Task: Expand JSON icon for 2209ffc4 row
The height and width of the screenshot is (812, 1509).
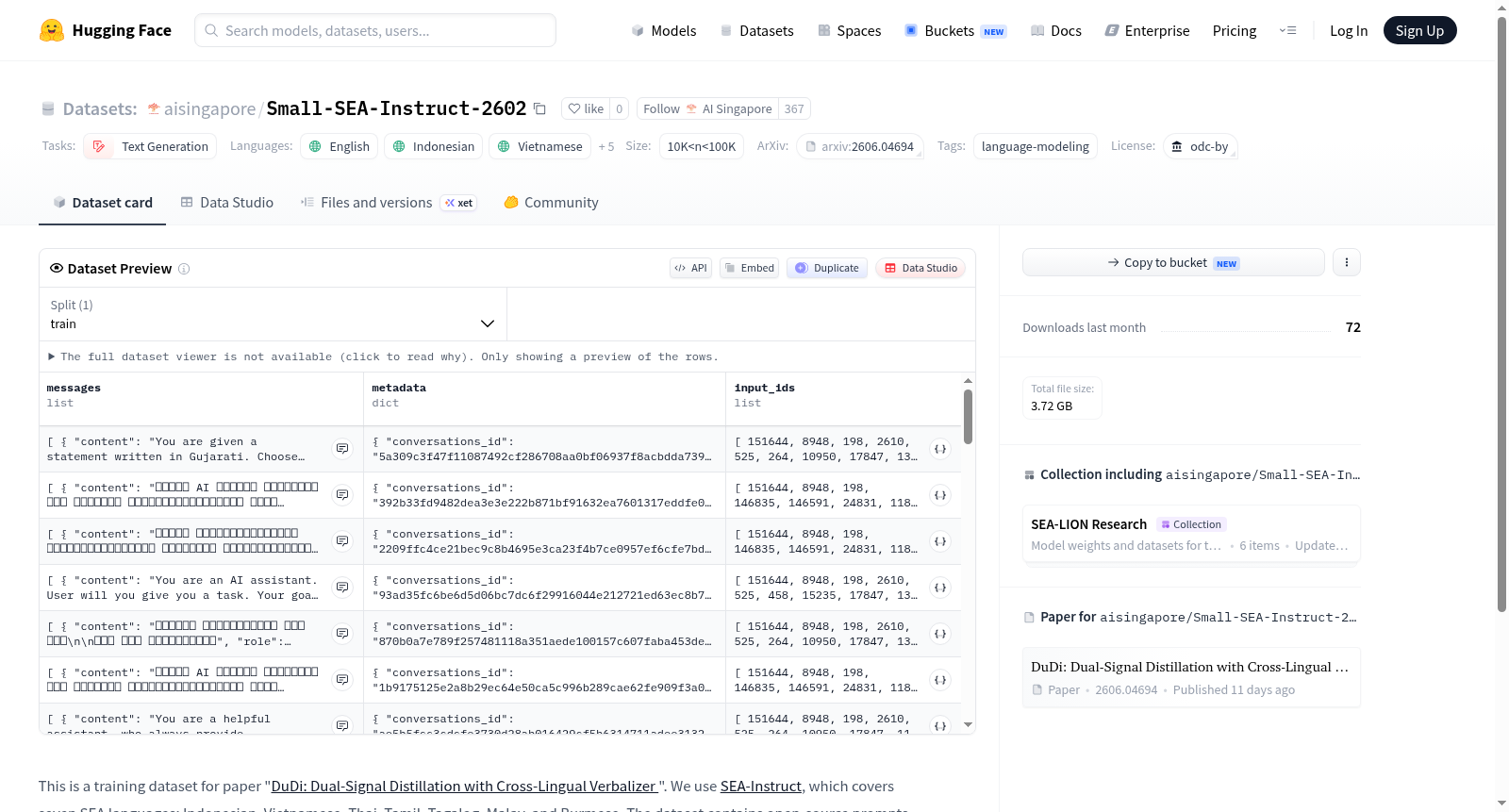Action: (x=940, y=541)
